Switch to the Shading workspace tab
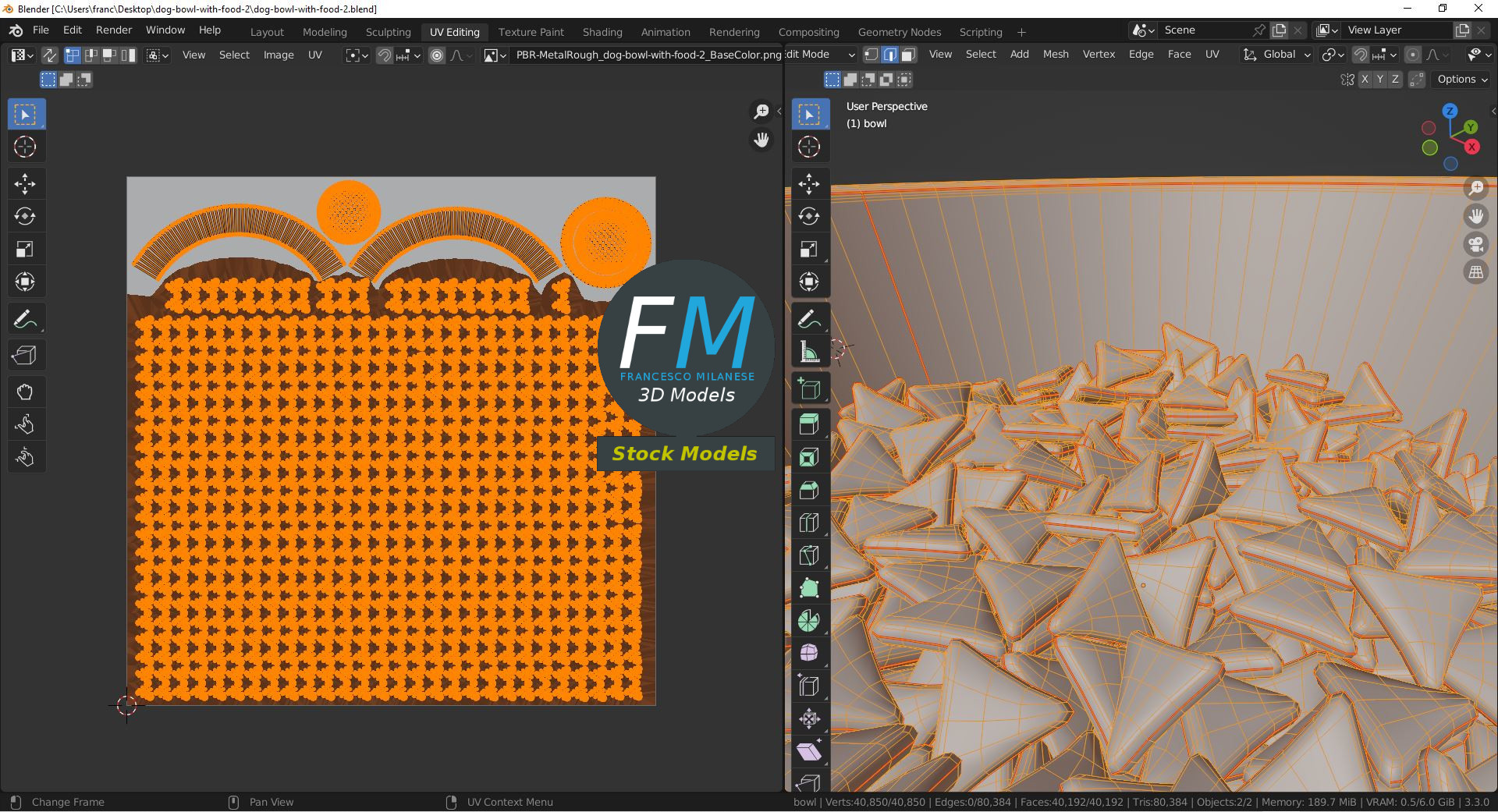The image size is (1498, 812). [x=602, y=32]
